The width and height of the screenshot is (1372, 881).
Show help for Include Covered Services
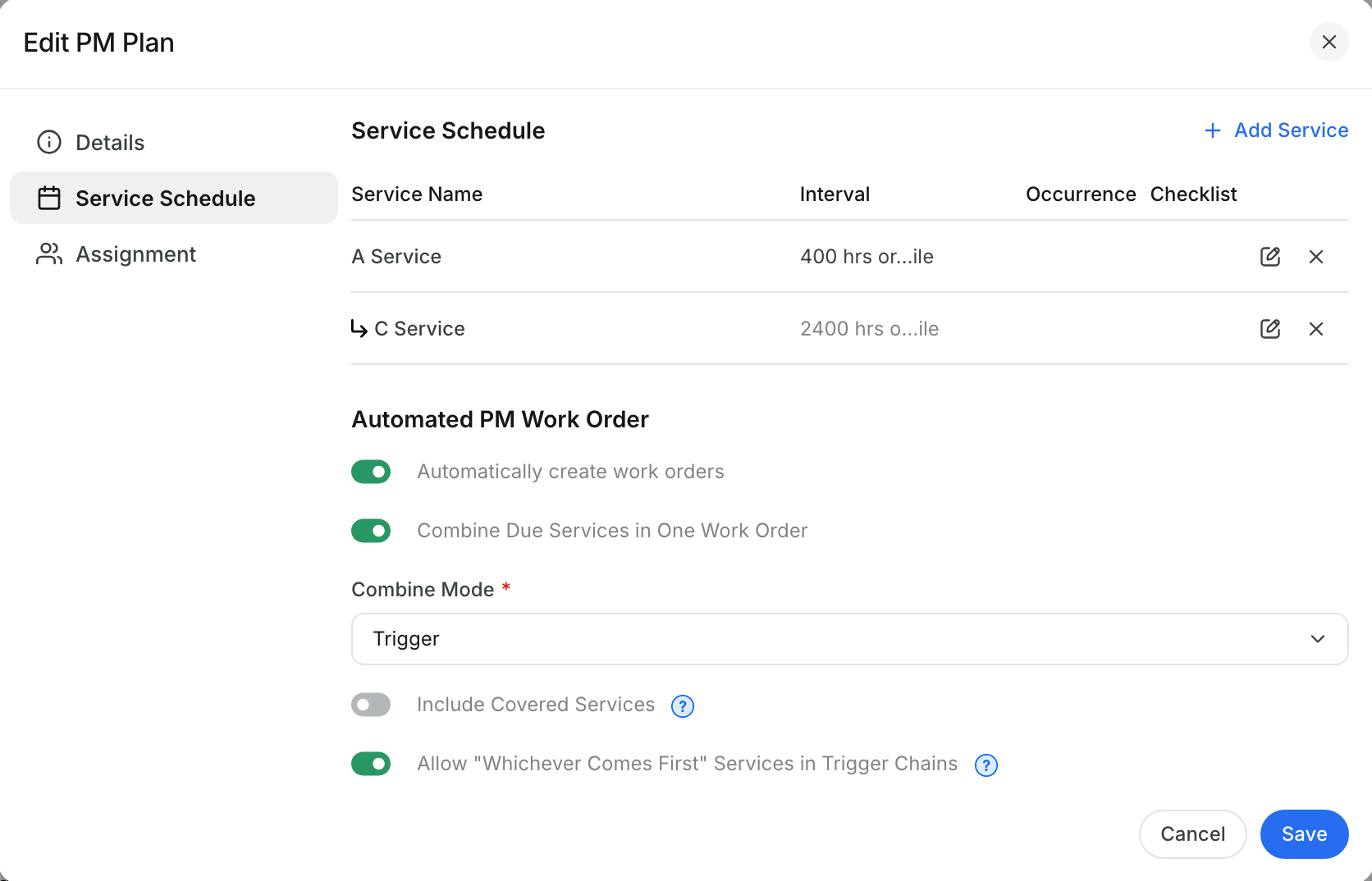click(683, 705)
